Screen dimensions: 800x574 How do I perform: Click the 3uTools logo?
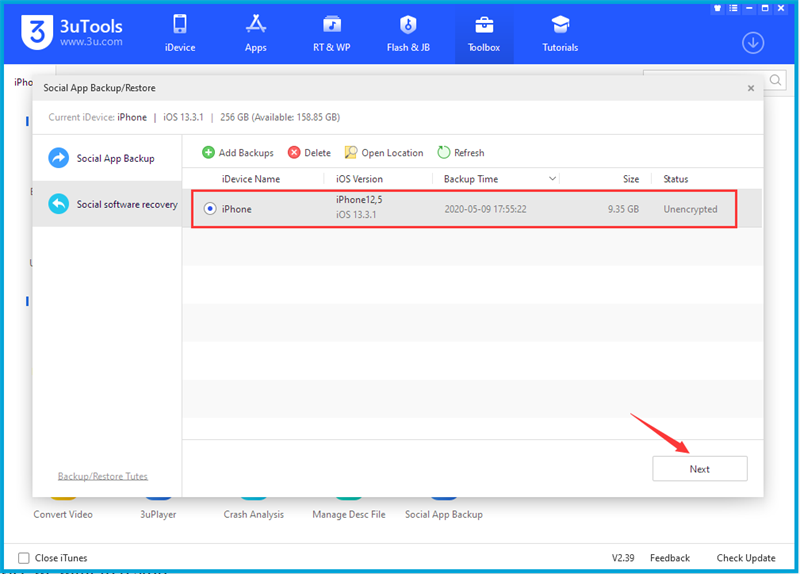(x=72, y=32)
